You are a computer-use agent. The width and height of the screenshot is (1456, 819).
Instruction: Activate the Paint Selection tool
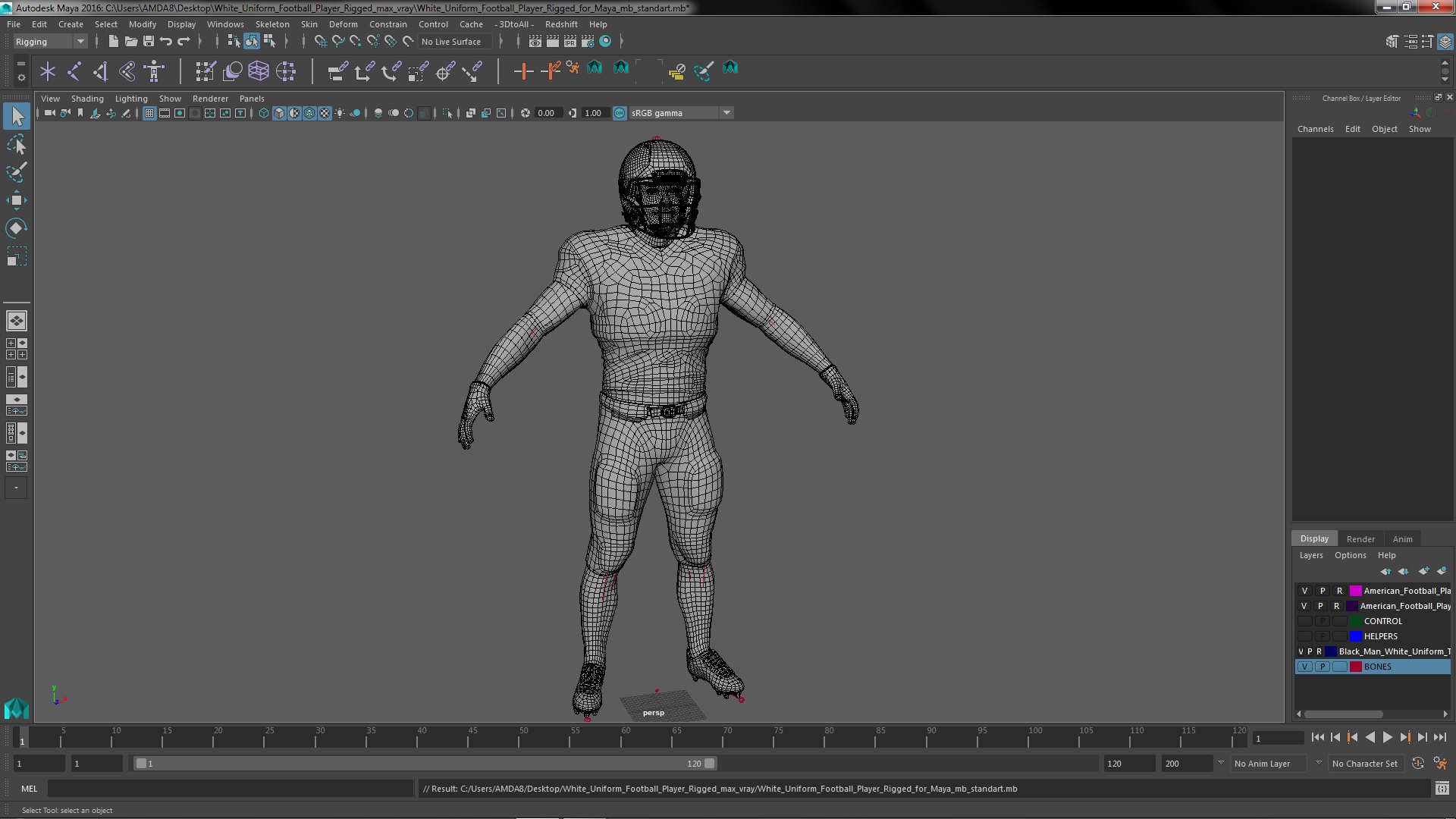click(x=16, y=172)
